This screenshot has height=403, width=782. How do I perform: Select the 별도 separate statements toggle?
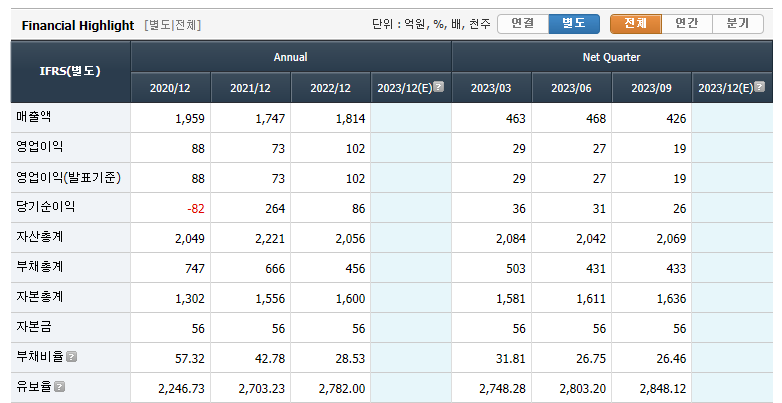click(x=574, y=23)
